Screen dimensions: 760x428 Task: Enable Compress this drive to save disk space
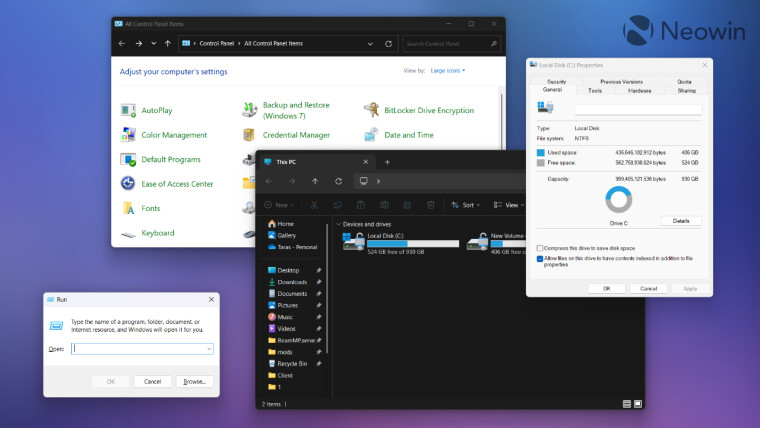coord(541,248)
